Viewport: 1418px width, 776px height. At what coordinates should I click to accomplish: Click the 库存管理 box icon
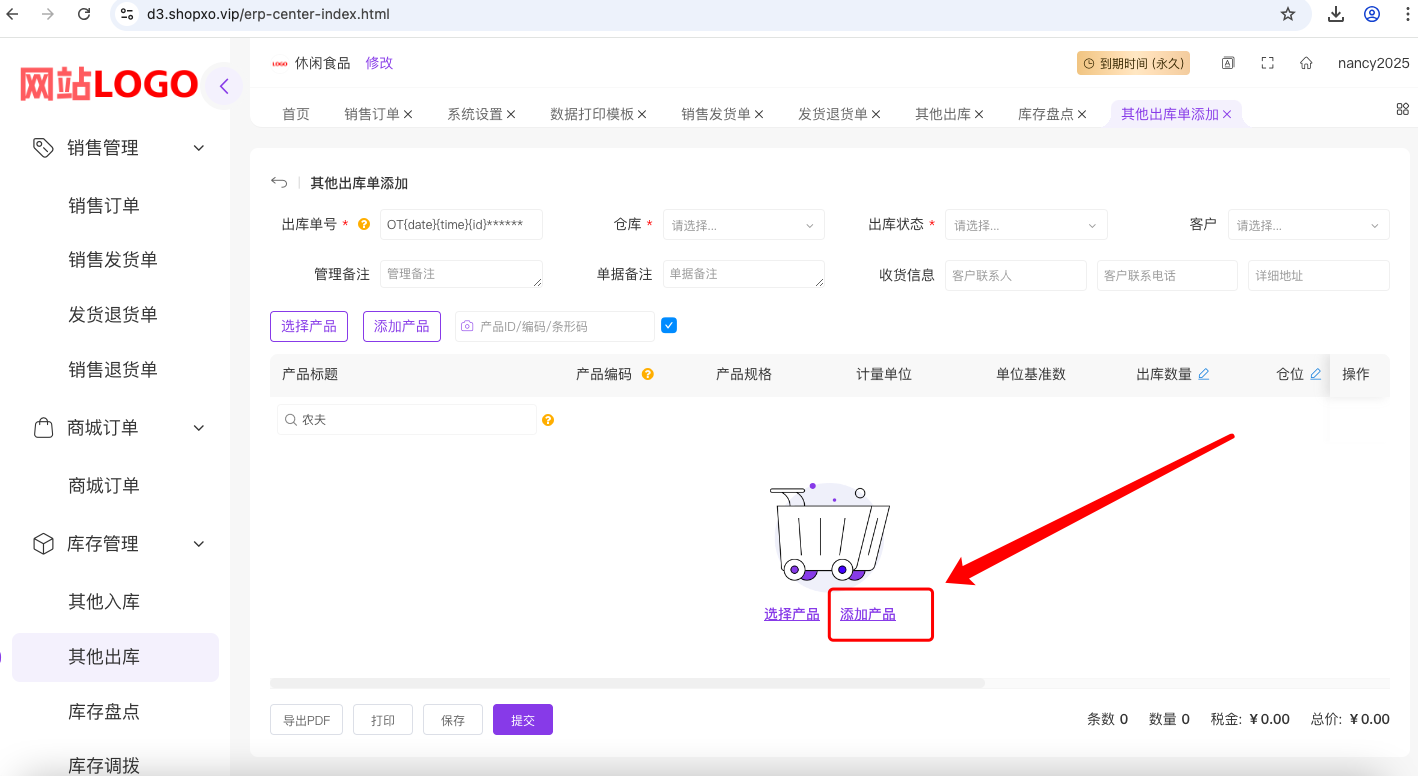tap(43, 544)
